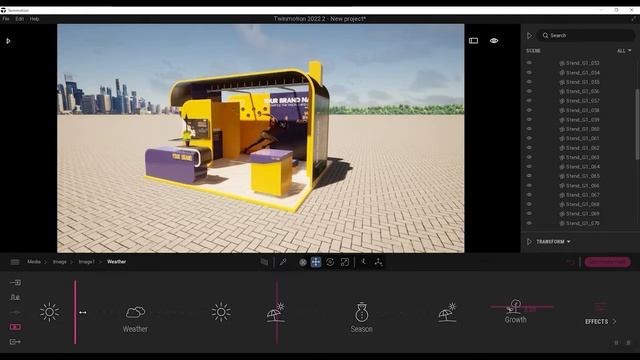Select Stand_G1_058 in the scene list

pos(582,110)
